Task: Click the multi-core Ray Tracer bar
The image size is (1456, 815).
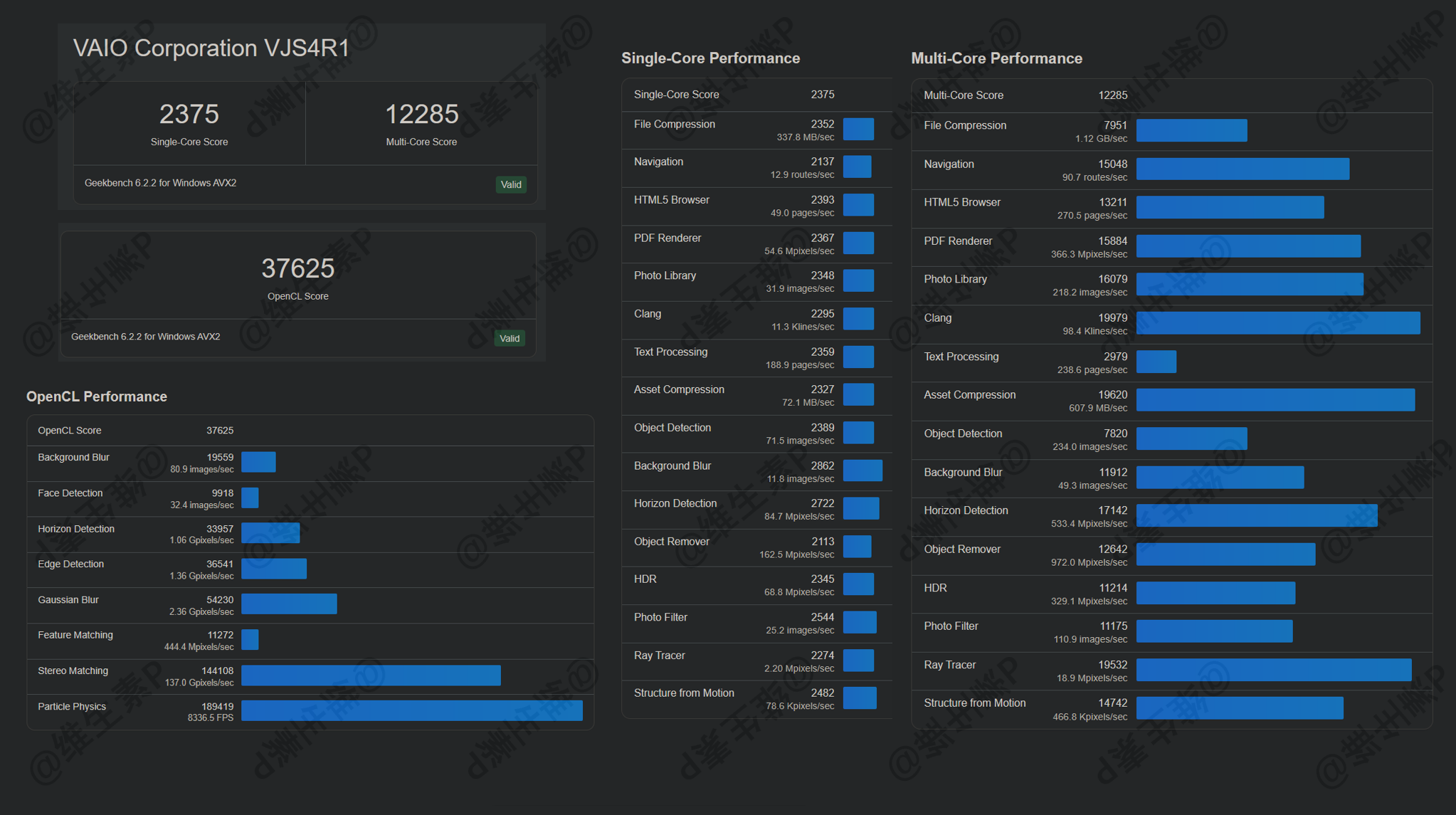Action: coord(1273,670)
